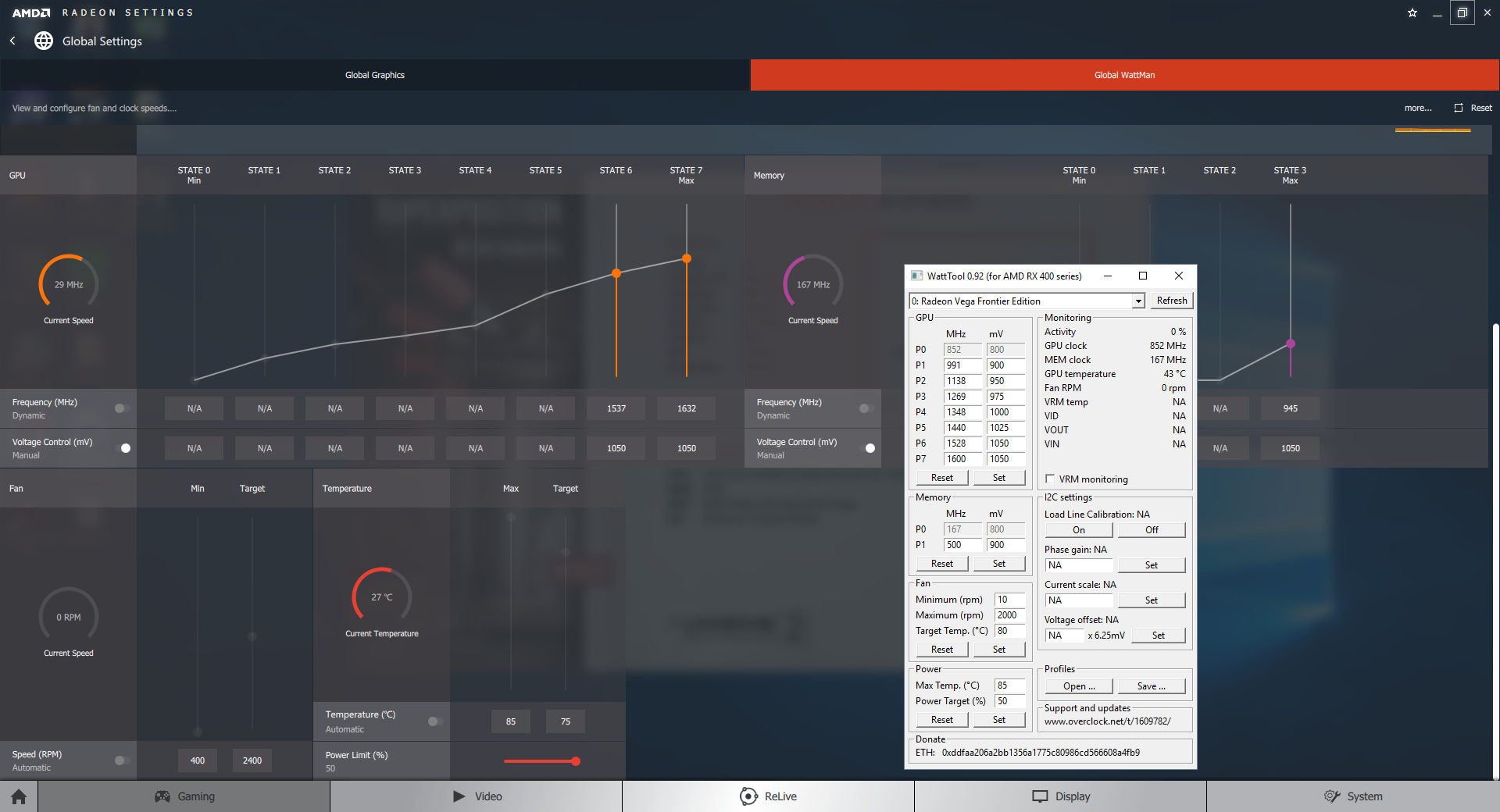Switch to Global WattMan tab
This screenshot has height=812, width=1500.
(x=1125, y=75)
